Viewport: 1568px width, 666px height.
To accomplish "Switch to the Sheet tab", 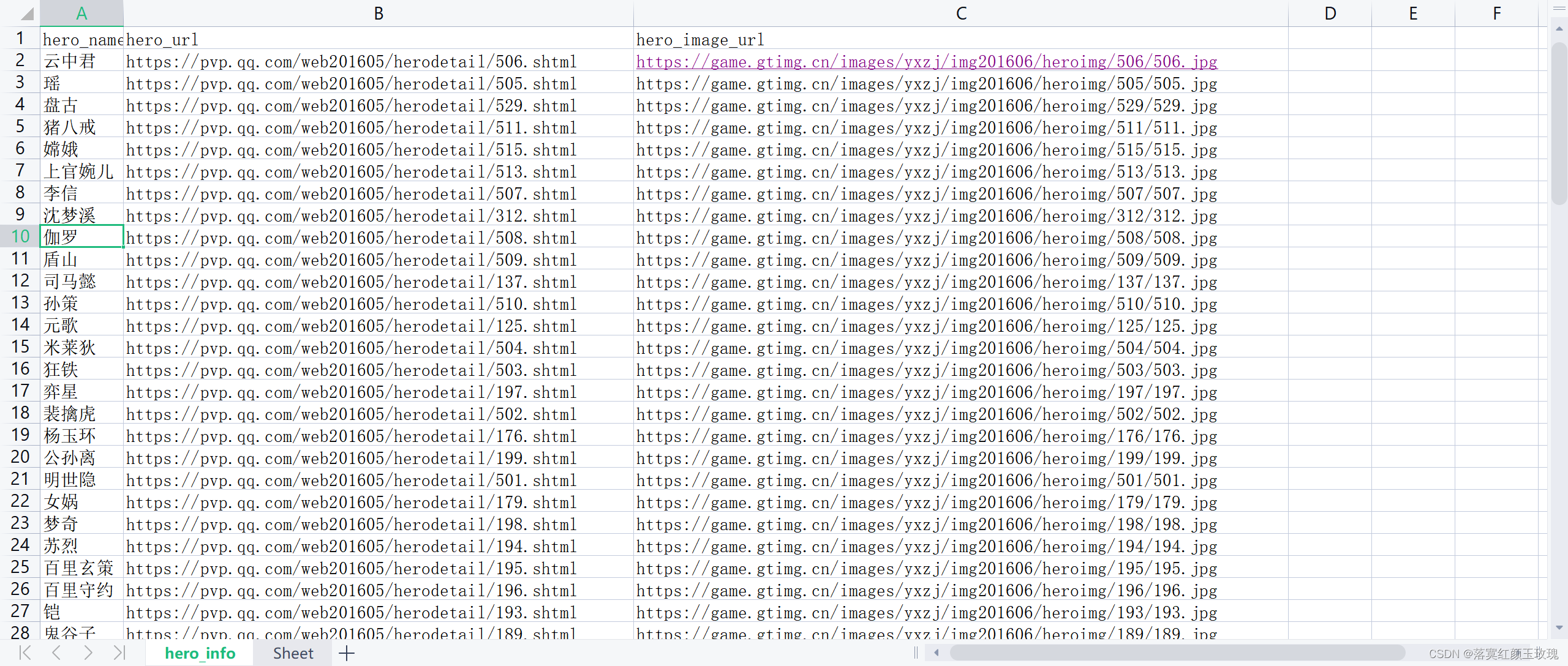I will [293, 653].
